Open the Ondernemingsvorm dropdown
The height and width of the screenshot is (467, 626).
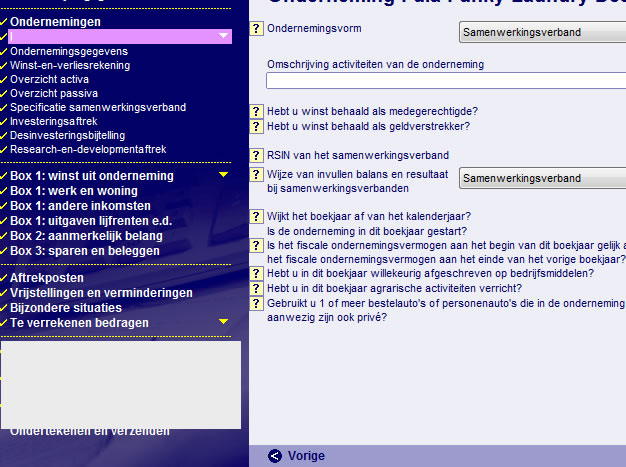point(541,33)
